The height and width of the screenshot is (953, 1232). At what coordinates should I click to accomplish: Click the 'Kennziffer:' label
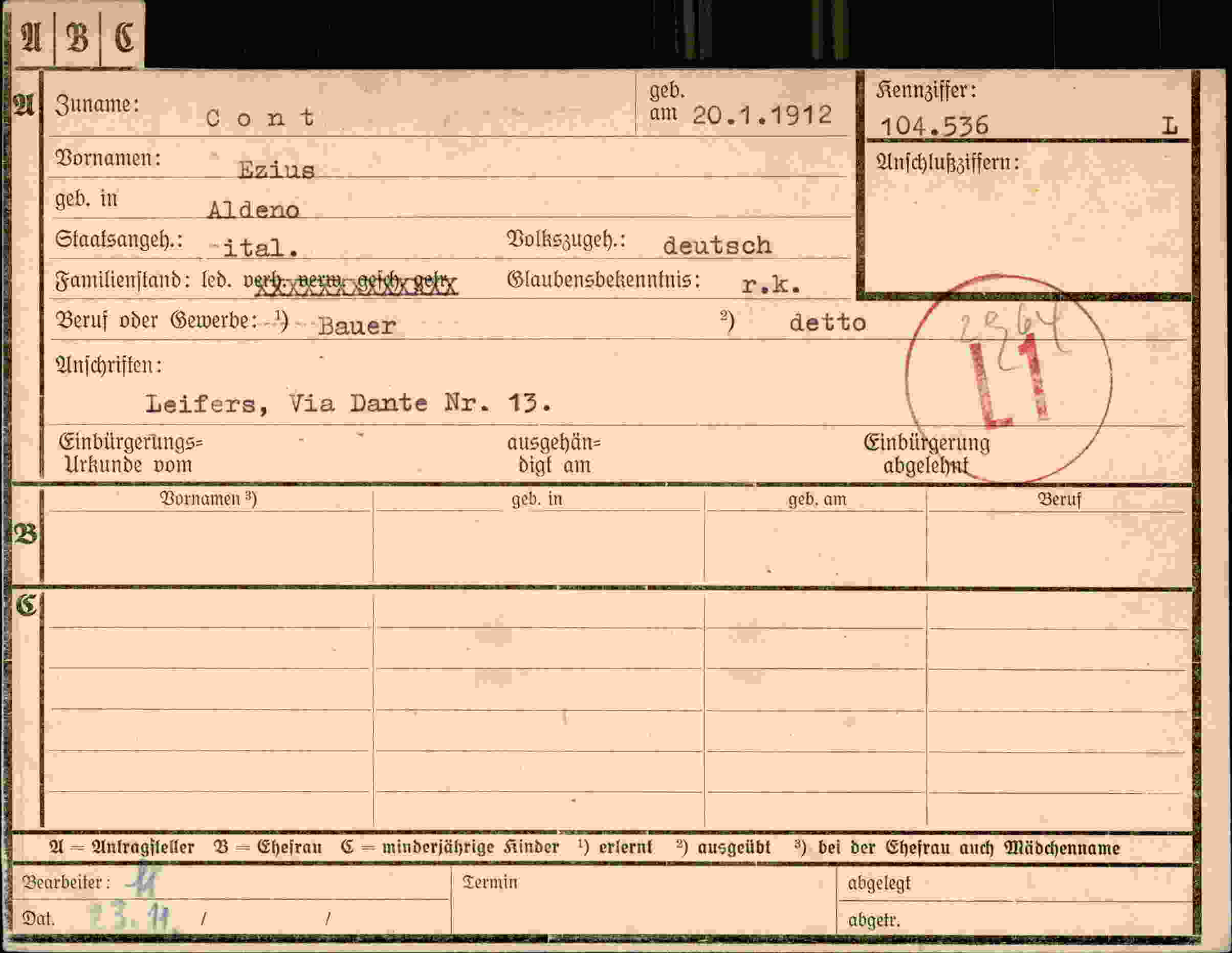pos(926,91)
